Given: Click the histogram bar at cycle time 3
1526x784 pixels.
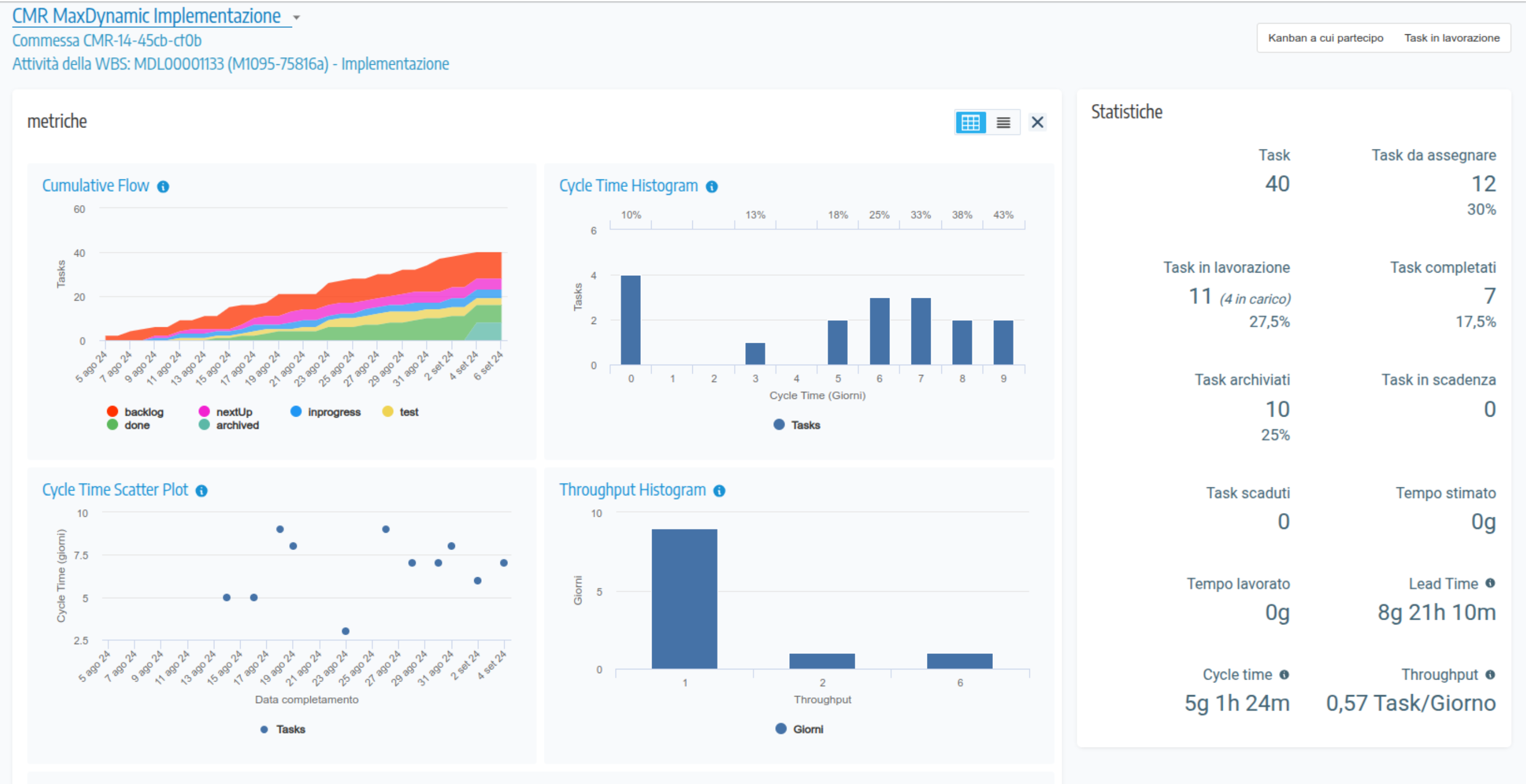Looking at the screenshot, I should [x=755, y=354].
